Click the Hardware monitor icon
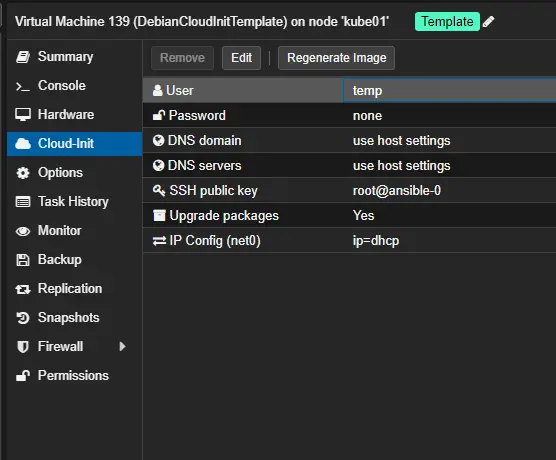The height and width of the screenshot is (460, 556). 23,115
